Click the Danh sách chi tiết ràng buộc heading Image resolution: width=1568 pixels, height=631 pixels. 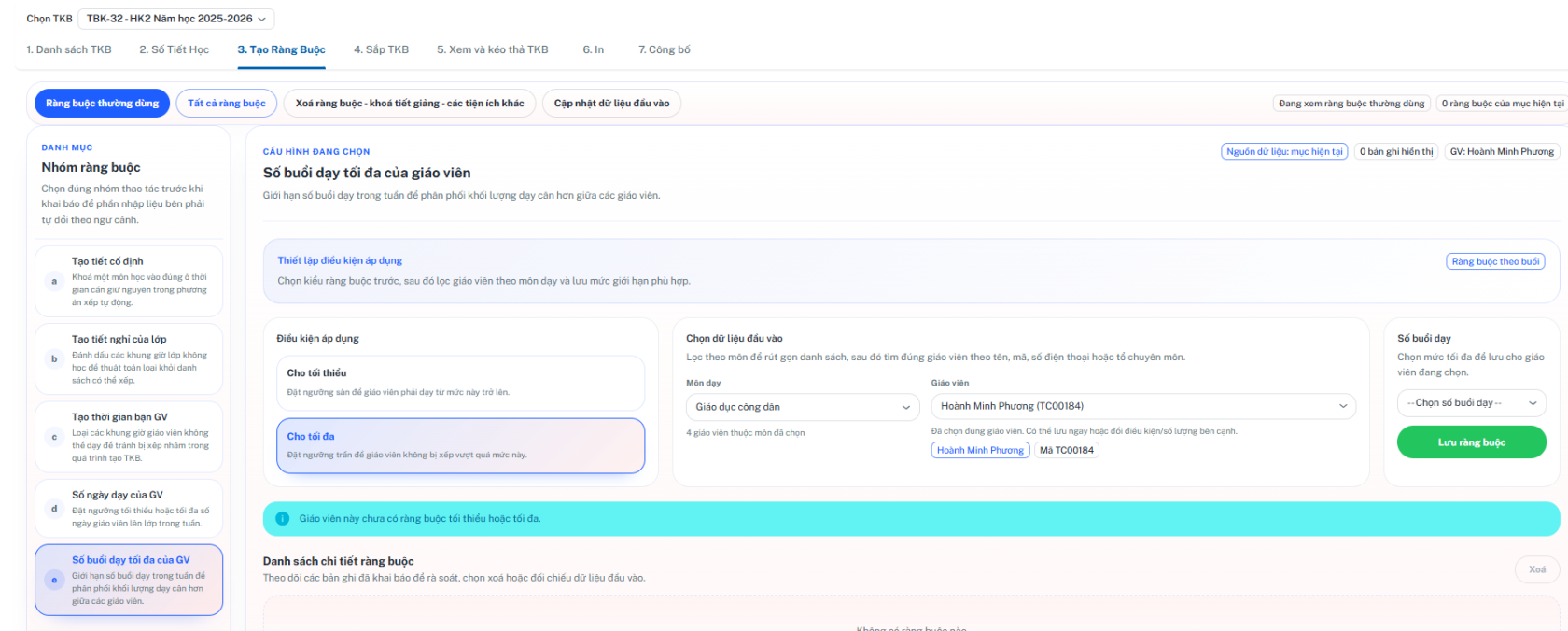coord(339,561)
